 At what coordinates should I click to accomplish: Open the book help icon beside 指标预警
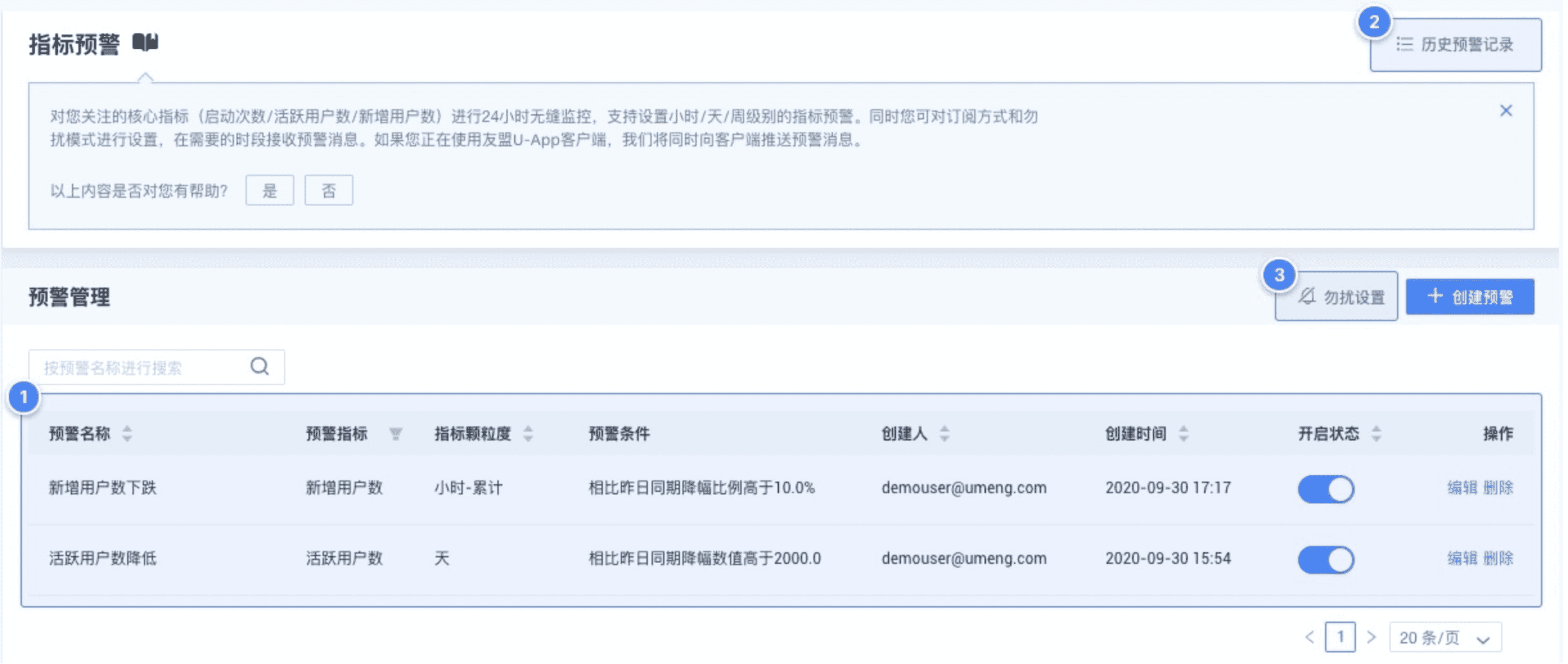pos(145,43)
